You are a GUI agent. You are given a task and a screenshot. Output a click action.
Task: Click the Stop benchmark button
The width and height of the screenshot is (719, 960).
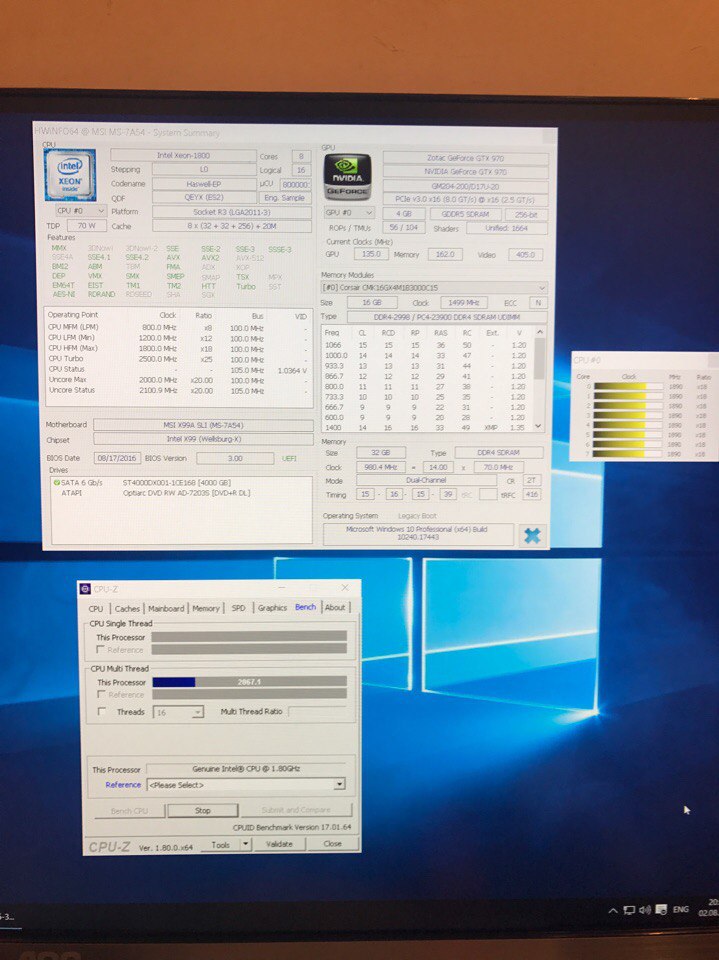(203, 810)
